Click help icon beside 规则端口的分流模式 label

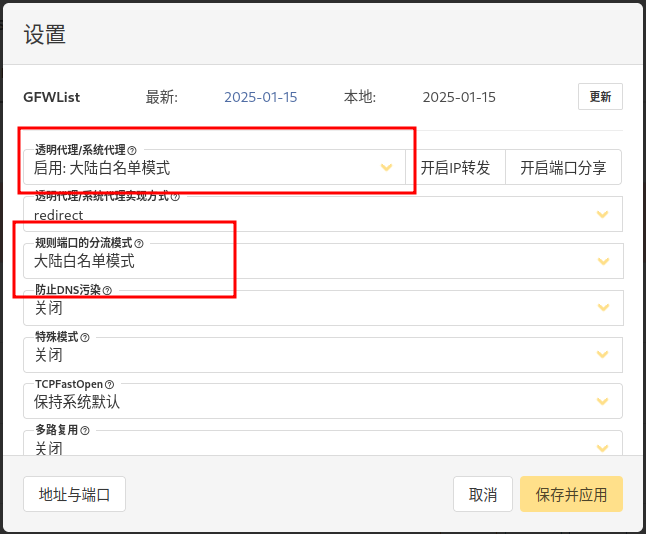(x=139, y=243)
